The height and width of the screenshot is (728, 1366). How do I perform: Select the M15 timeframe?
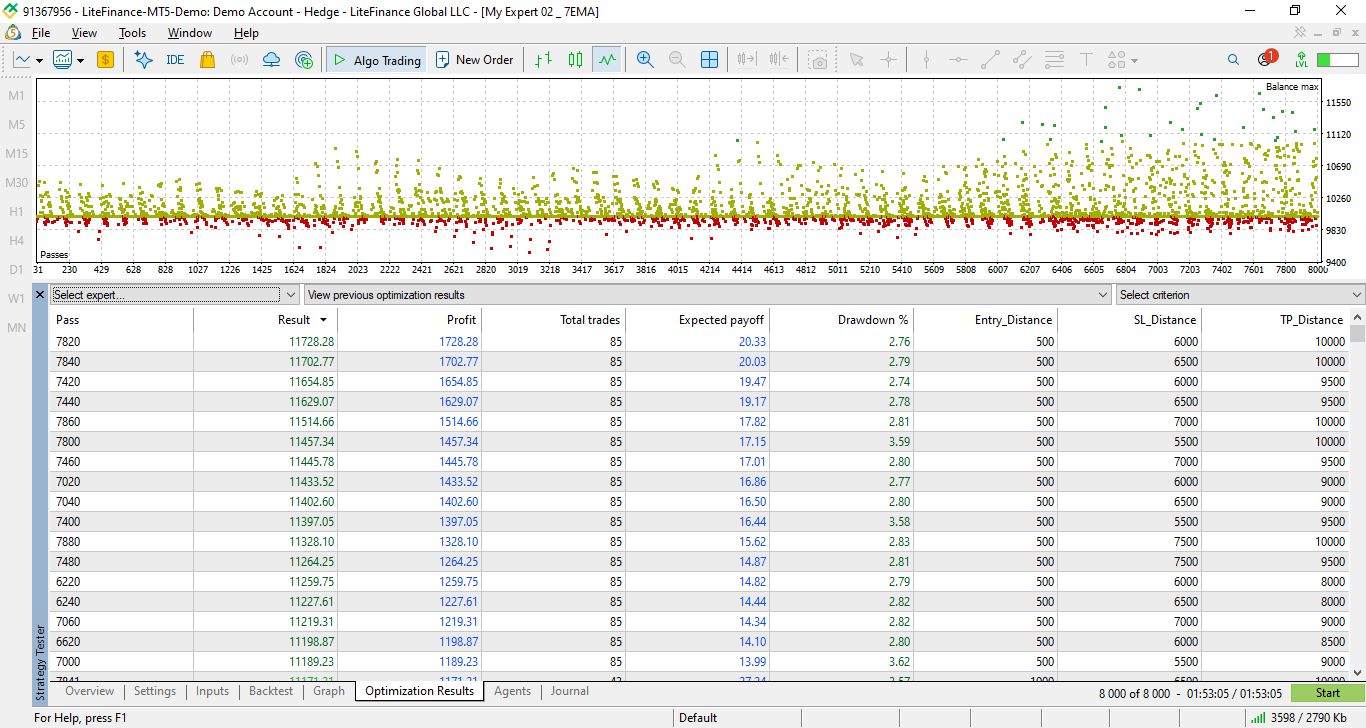tap(16, 154)
